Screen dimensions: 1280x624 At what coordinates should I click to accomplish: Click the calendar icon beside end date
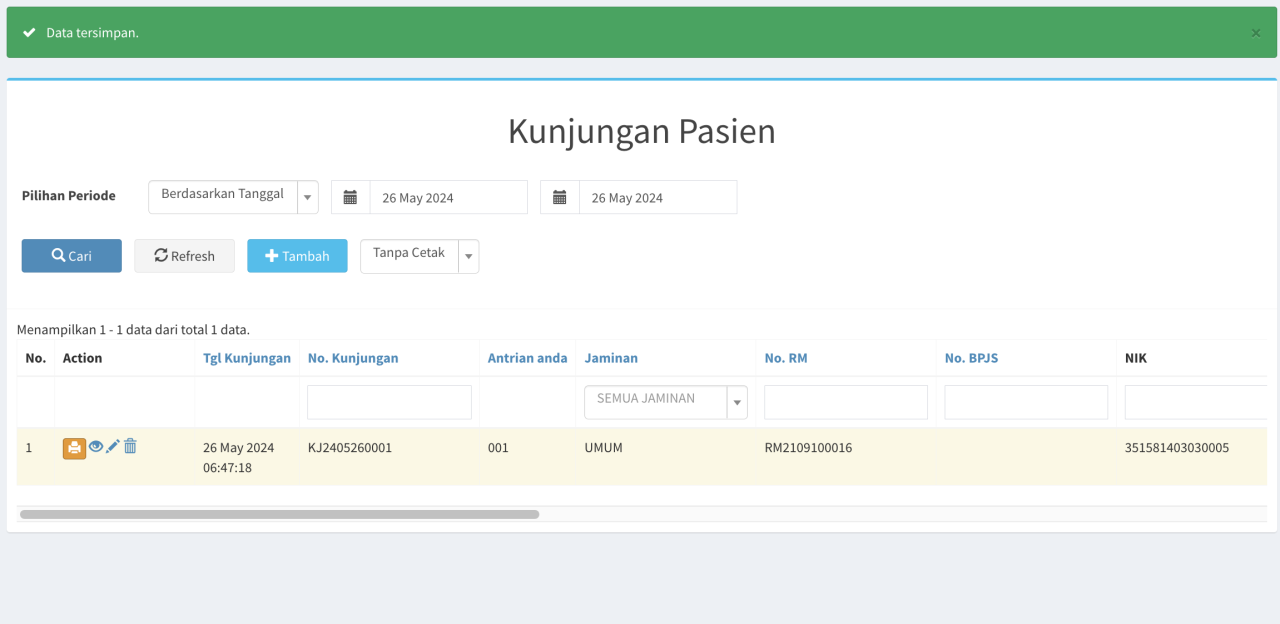pos(560,197)
